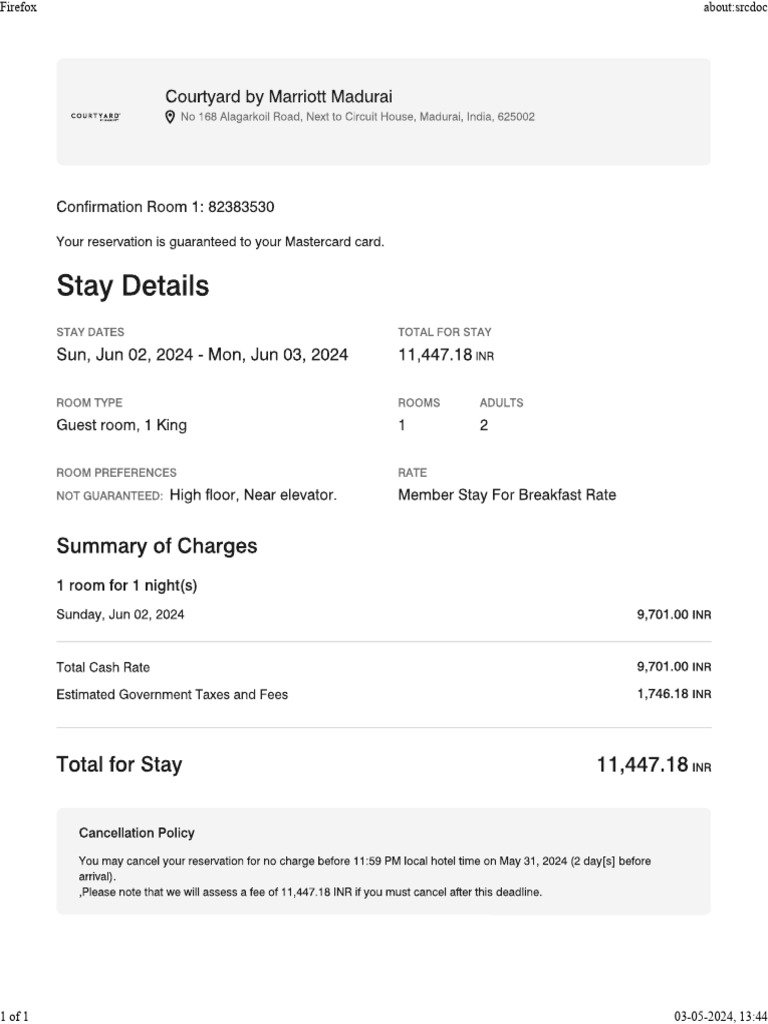Click the Total Cash Rate line
The height and width of the screenshot is (1024, 768).
tap(103, 667)
